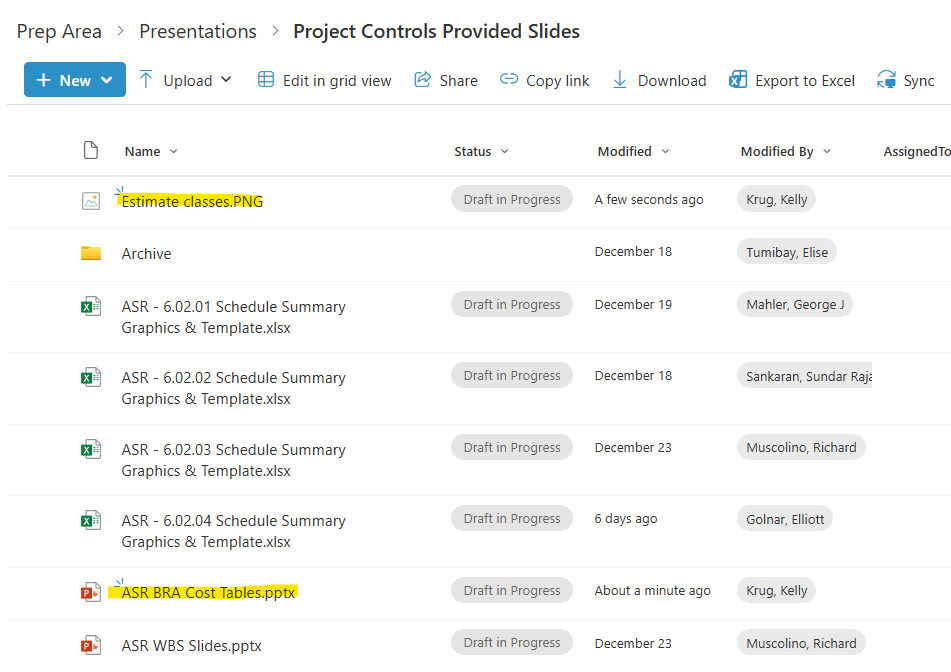Viewport: 951px width, 672px height.
Task: Click the Export to Excel icon
Action: pos(738,80)
